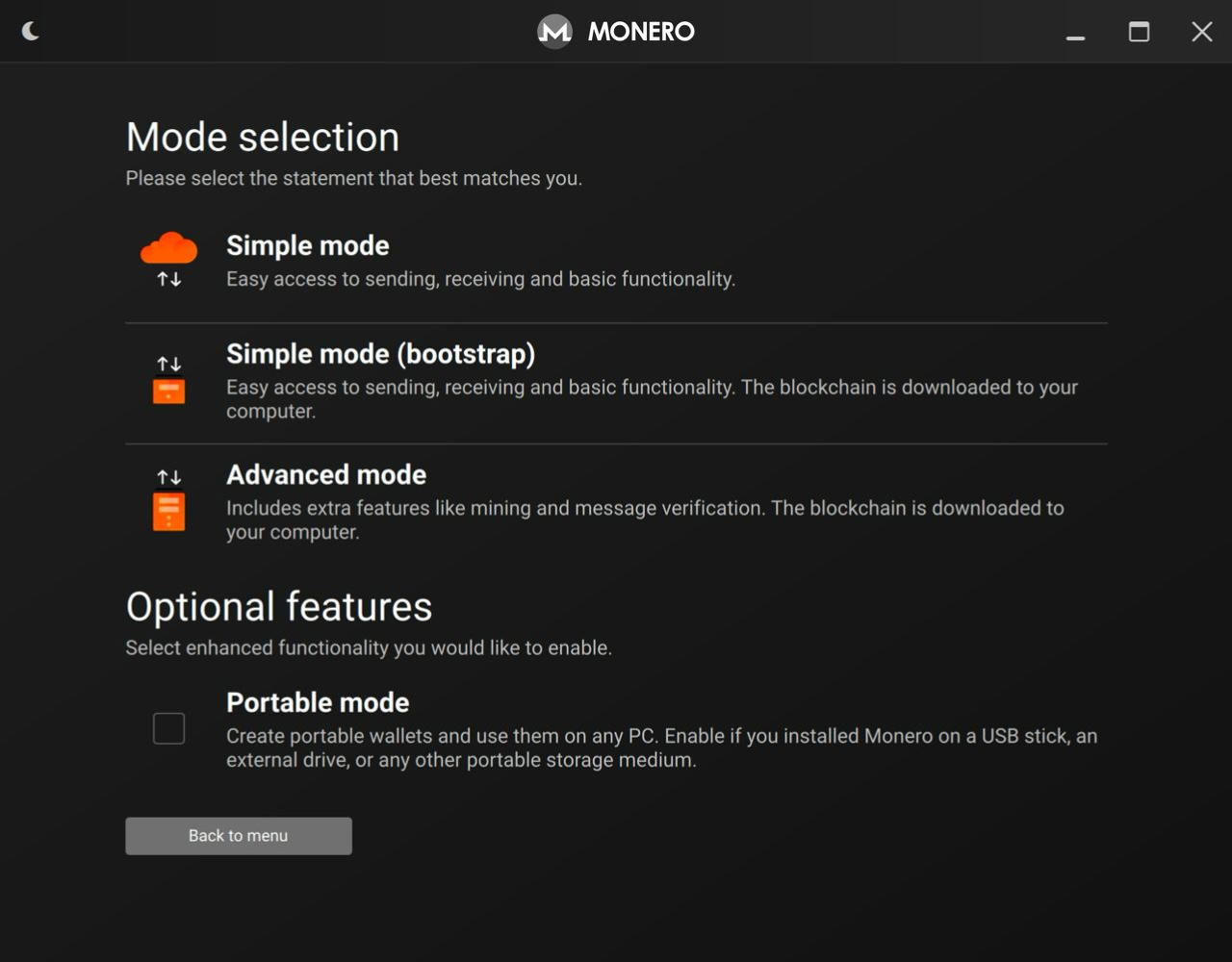
Task: Click the Simple mode (bootstrap) node icon
Action: [168, 380]
